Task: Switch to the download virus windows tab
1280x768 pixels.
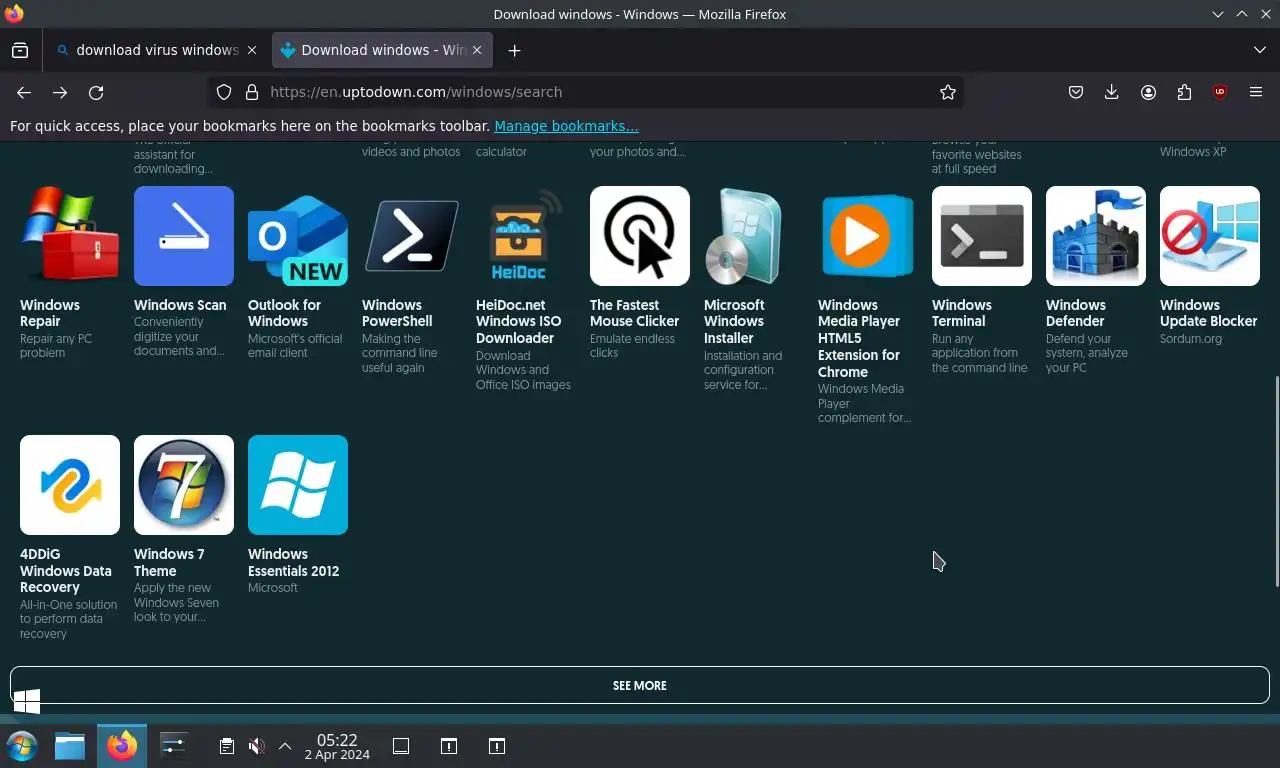Action: pyautogui.click(x=157, y=50)
